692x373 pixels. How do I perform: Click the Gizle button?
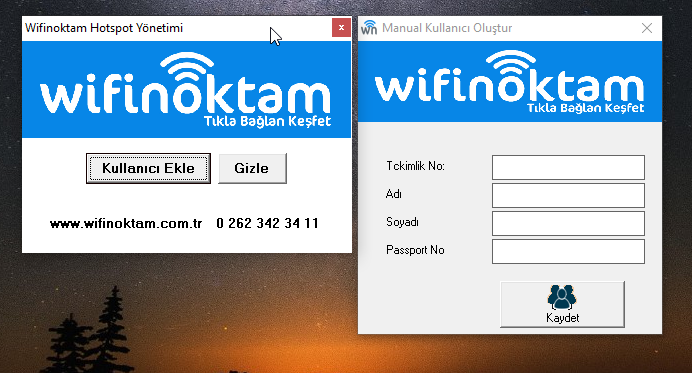coord(252,168)
